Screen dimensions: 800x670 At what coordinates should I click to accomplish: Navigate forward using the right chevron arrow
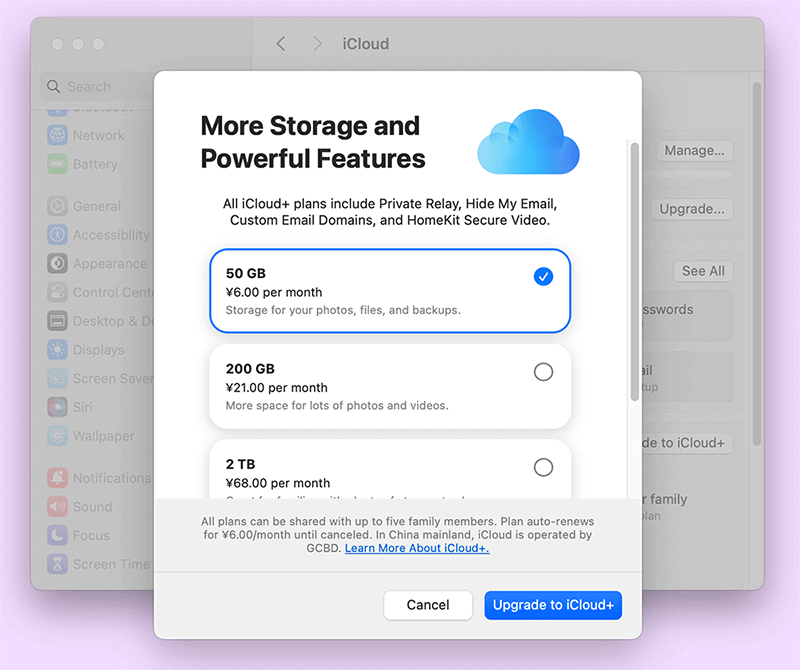317,43
